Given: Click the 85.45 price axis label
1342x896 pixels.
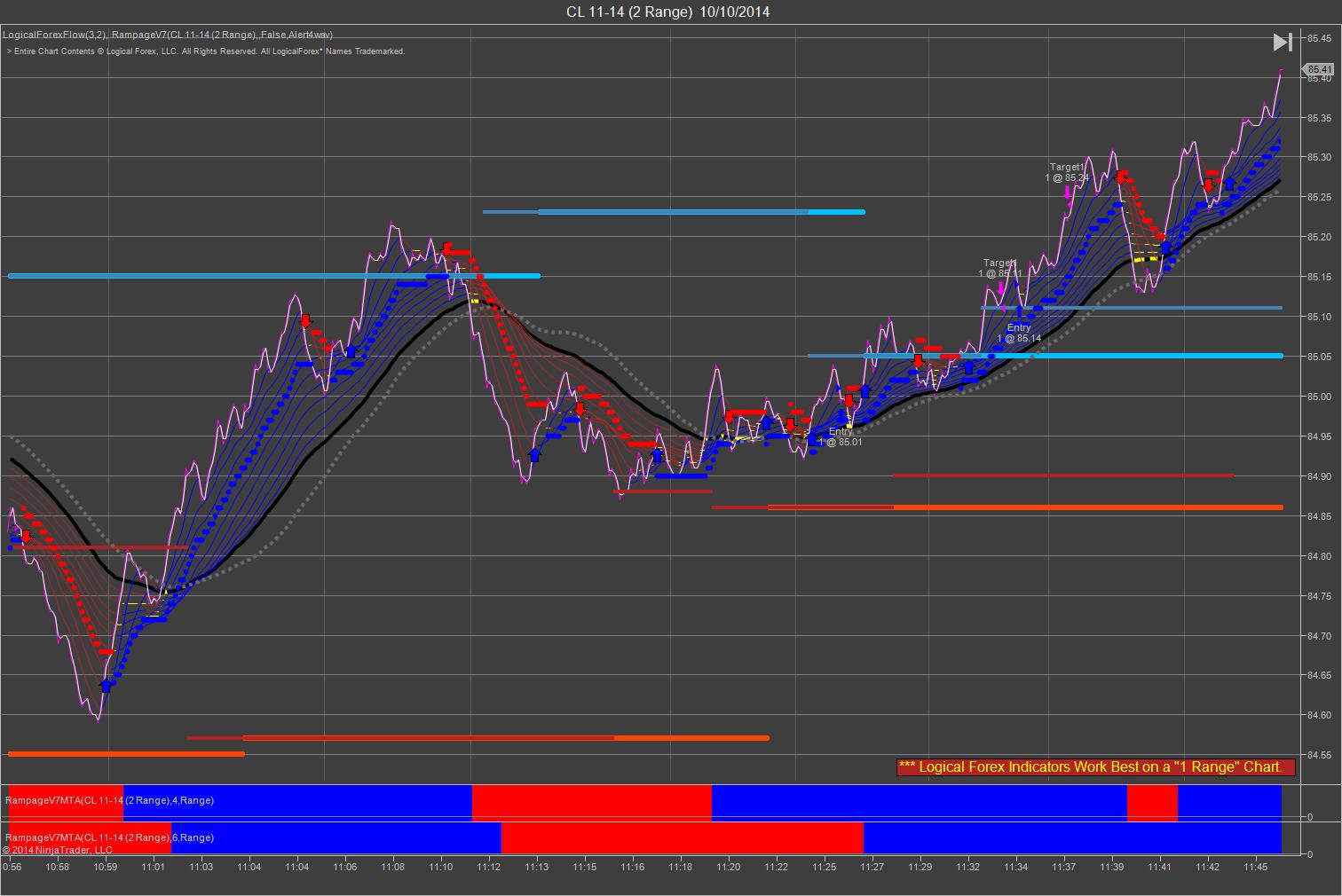Looking at the screenshot, I should pos(1319,38).
